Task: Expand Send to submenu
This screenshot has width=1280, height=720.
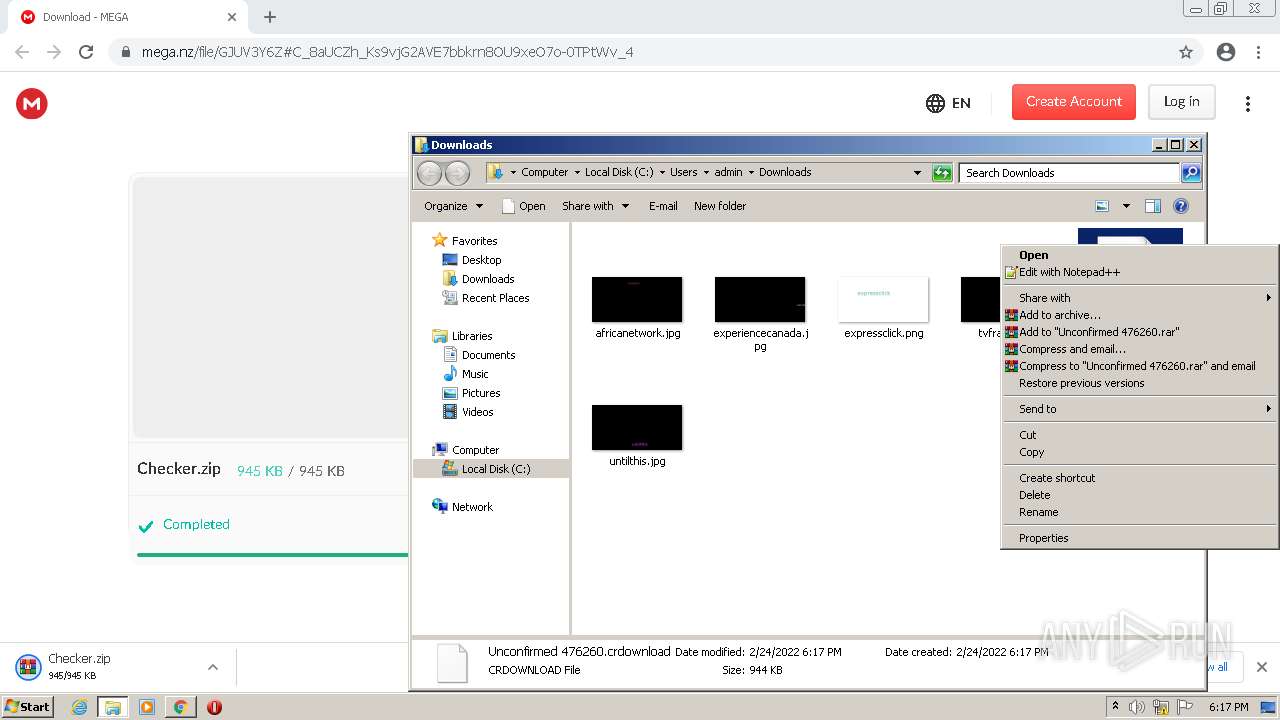Action: tap(1140, 409)
